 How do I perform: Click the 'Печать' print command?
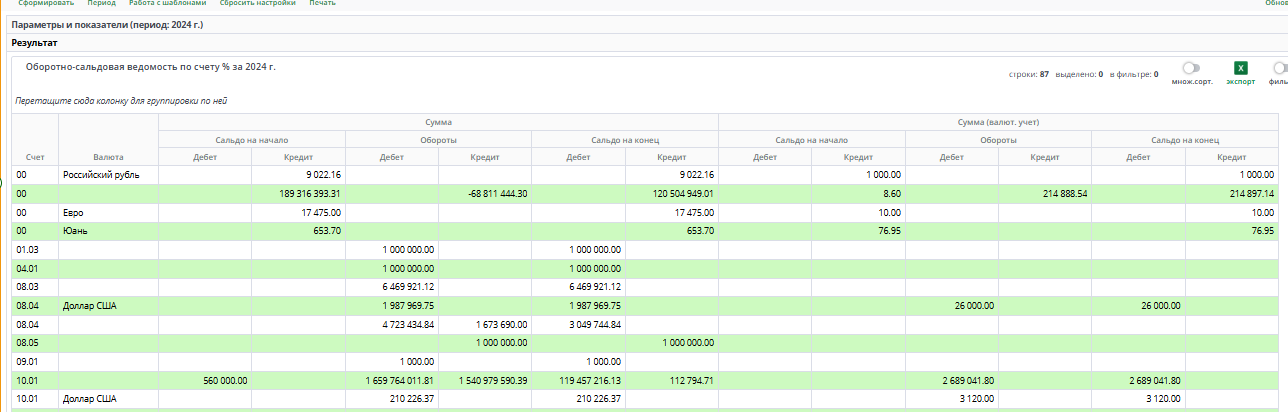322,4
